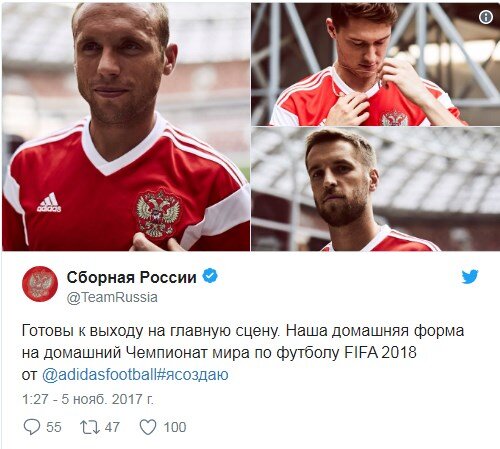
Task: Open the tweet timestamp 5 нояб. 2017
Action: [x=88, y=399]
